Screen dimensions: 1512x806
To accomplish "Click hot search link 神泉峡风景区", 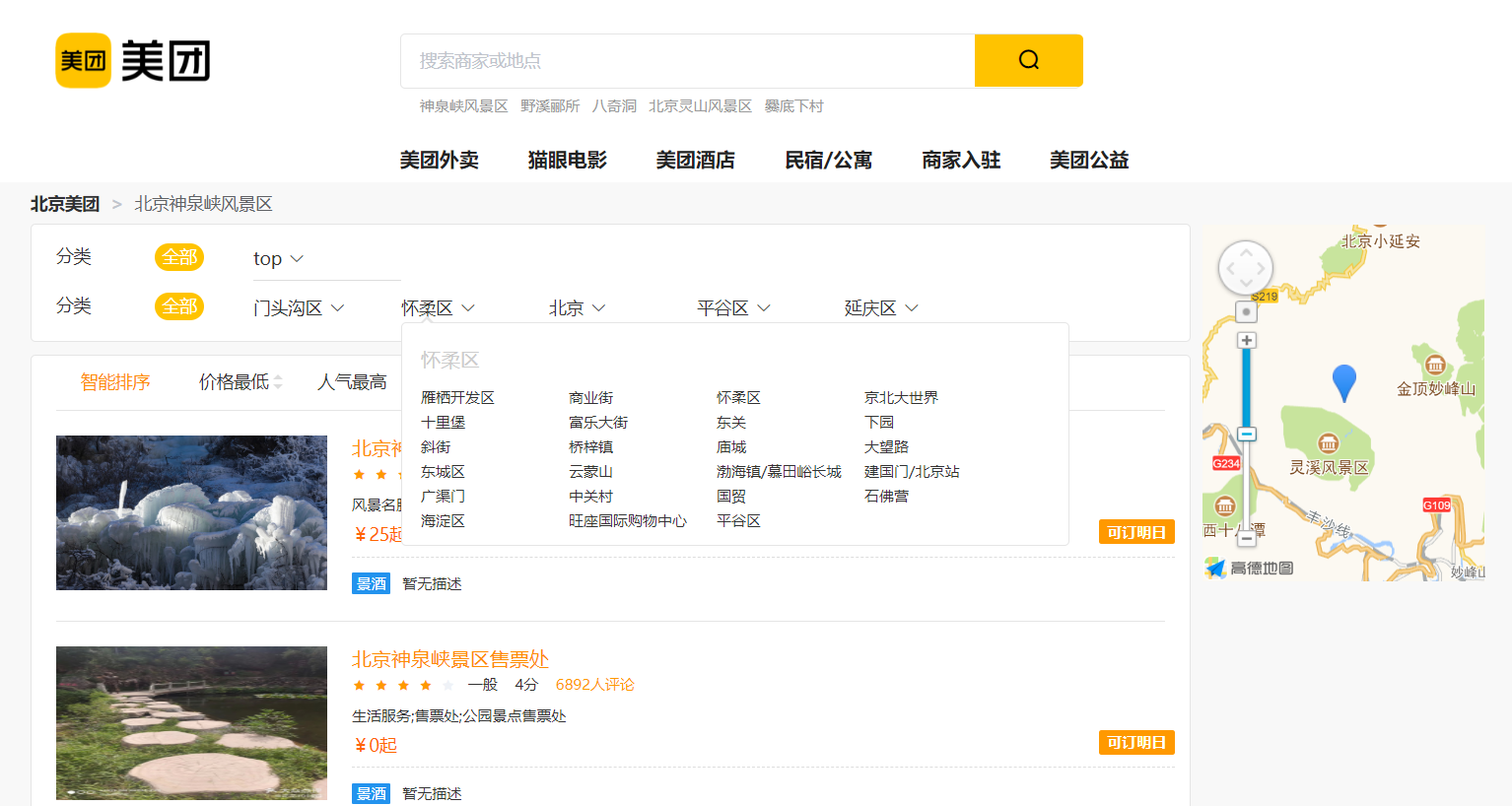I will point(463,105).
